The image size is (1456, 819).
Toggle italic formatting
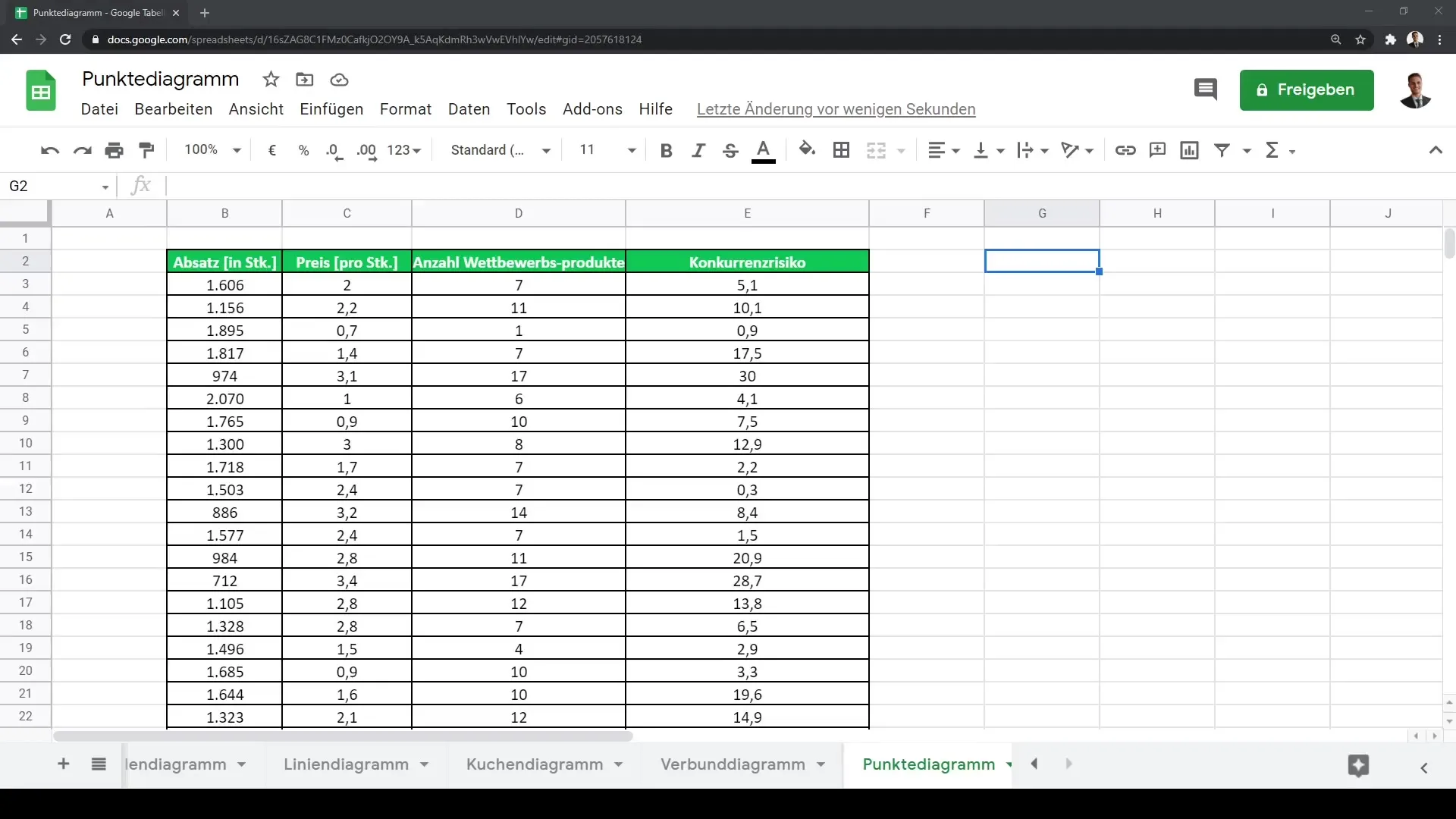[x=698, y=150]
